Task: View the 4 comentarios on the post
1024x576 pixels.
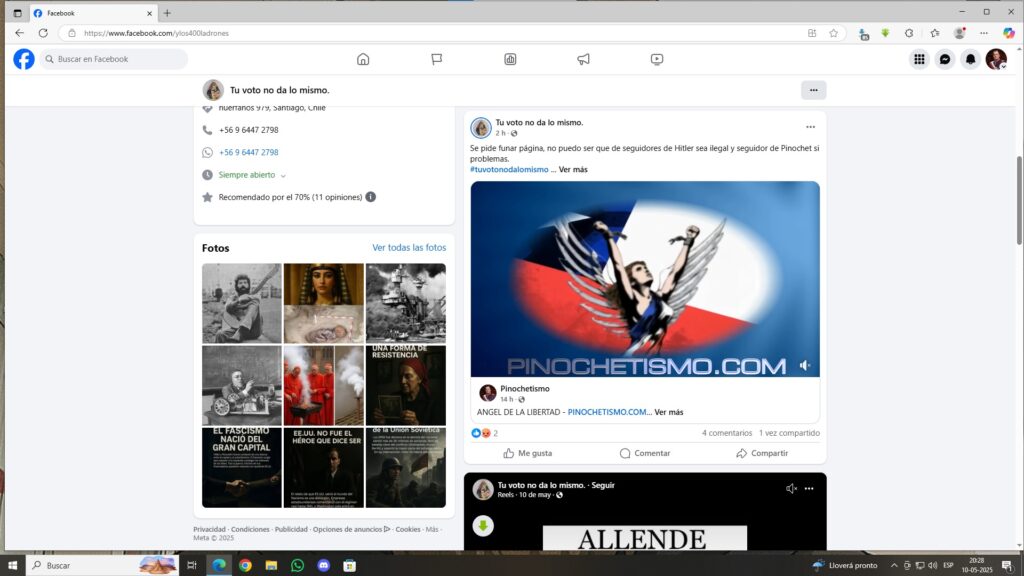Action: point(727,433)
